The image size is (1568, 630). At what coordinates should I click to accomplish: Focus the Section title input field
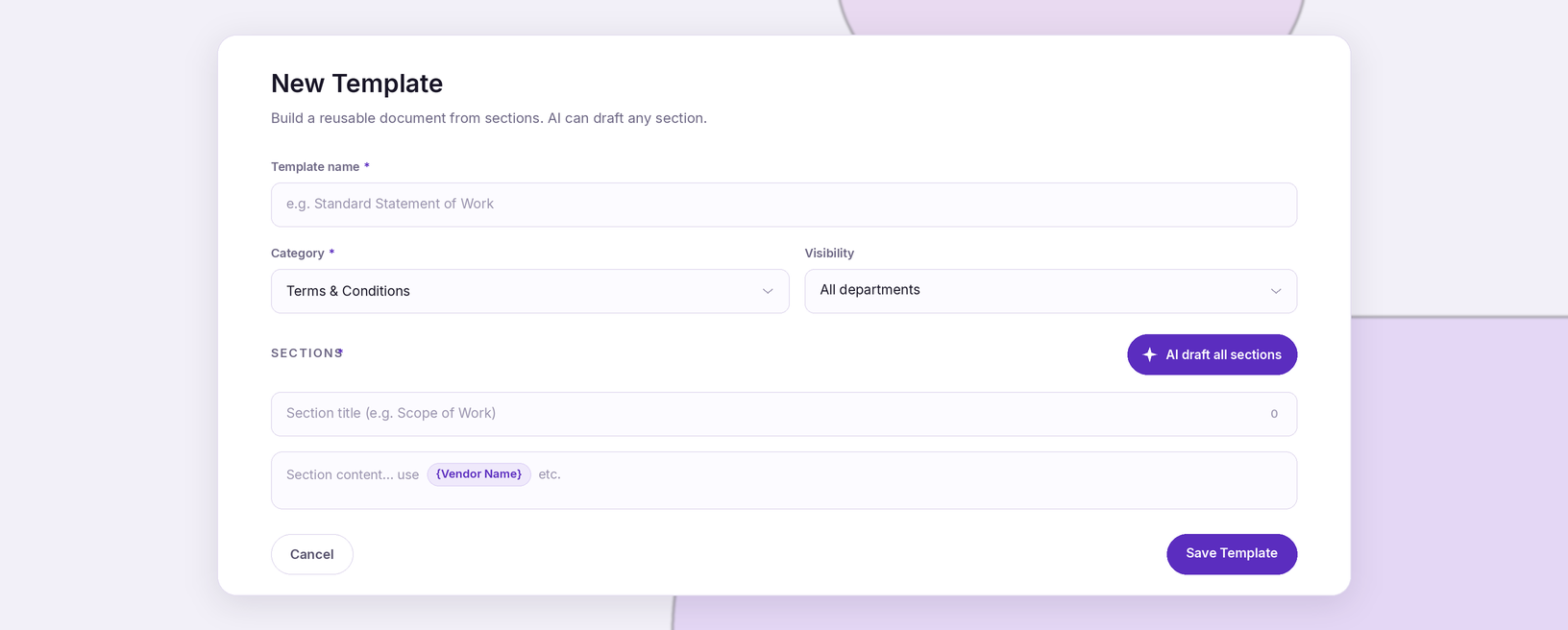(x=784, y=414)
